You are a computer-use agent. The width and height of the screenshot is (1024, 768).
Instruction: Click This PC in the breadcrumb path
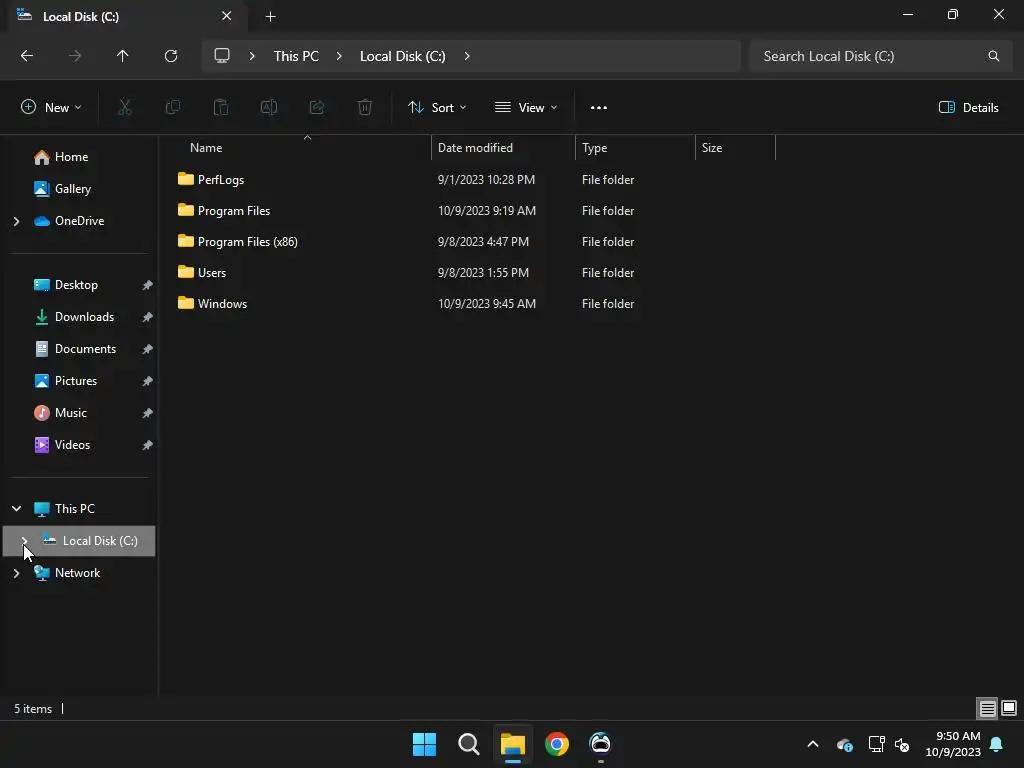[296, 56]
